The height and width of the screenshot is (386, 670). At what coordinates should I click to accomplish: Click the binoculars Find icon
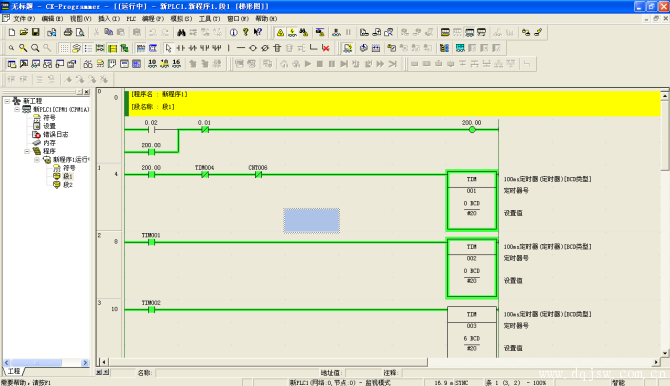coord(182,32)
